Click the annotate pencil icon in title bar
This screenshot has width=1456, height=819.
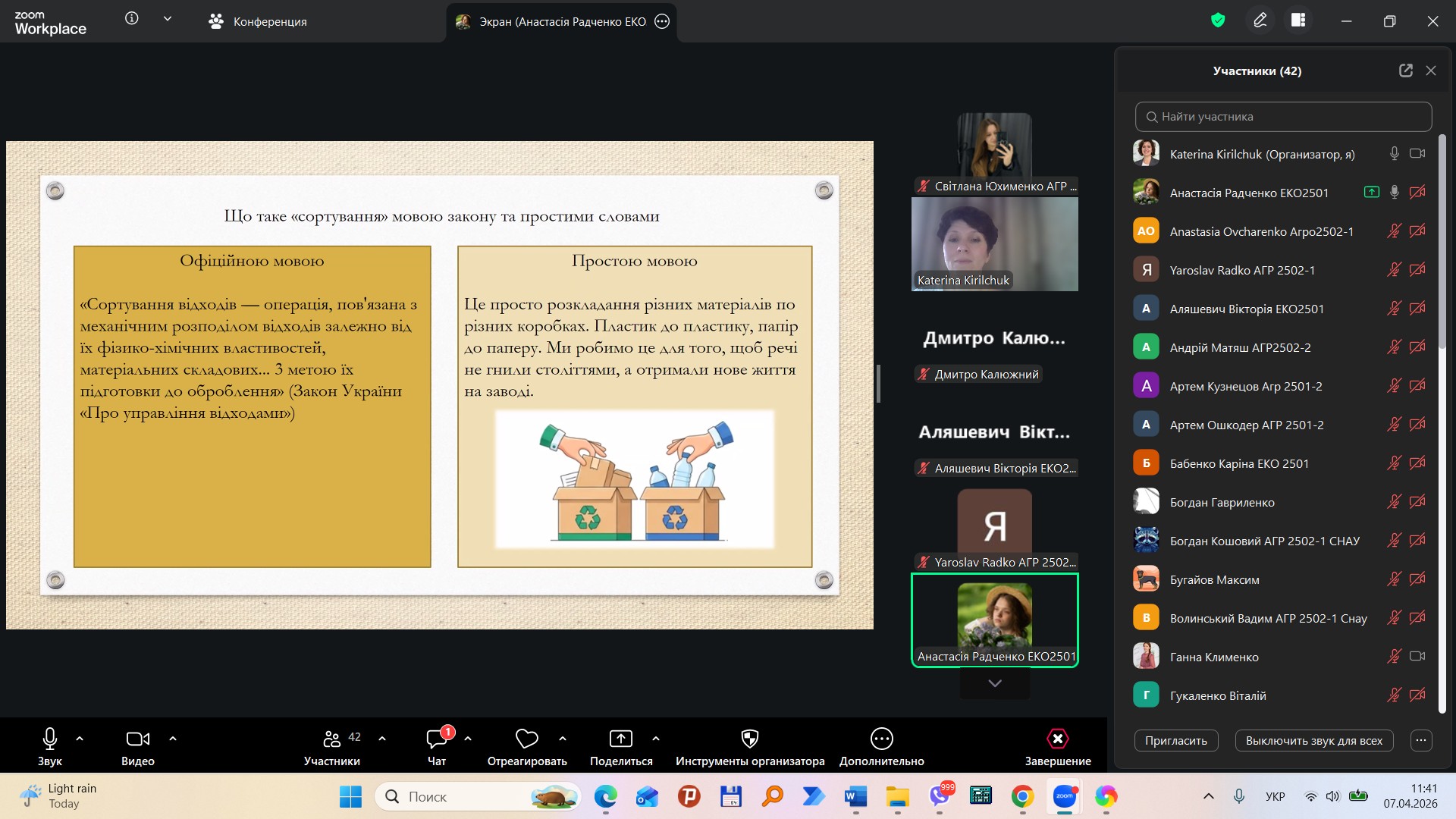(x=1260, y=20)
